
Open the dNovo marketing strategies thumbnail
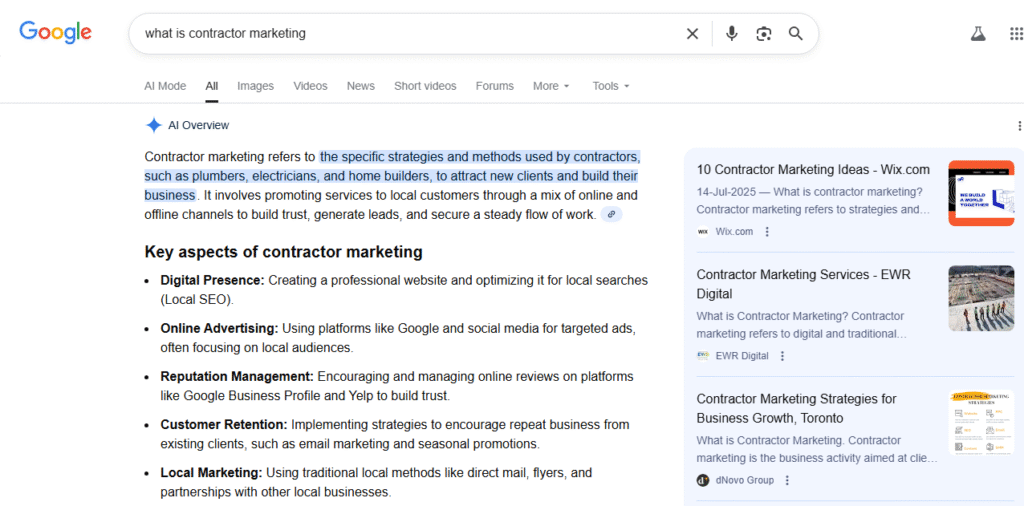tap(981, 422)
